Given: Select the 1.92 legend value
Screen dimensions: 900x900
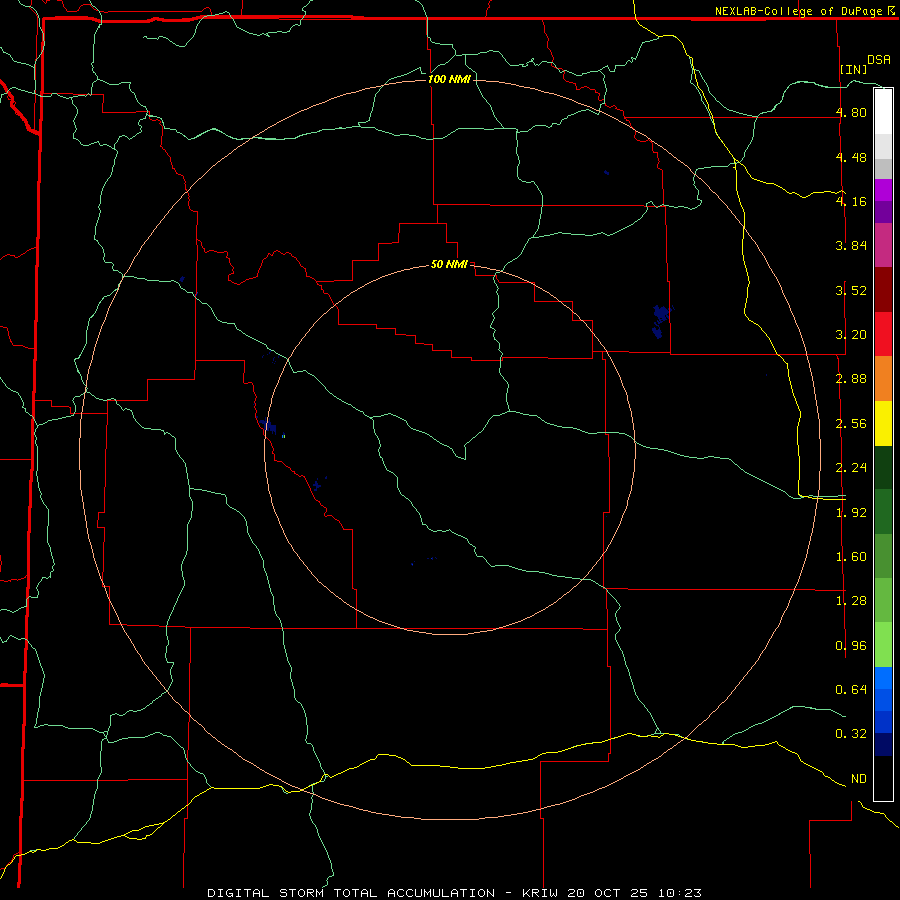Looking at the screenshot, I should point(851,513).
